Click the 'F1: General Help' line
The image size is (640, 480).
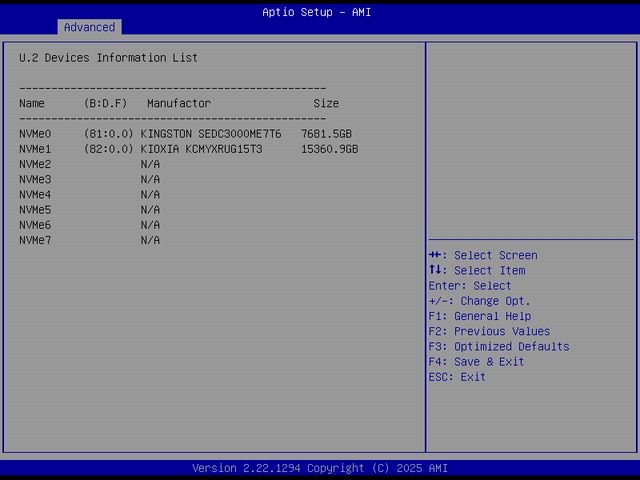(x=480, y=316)
